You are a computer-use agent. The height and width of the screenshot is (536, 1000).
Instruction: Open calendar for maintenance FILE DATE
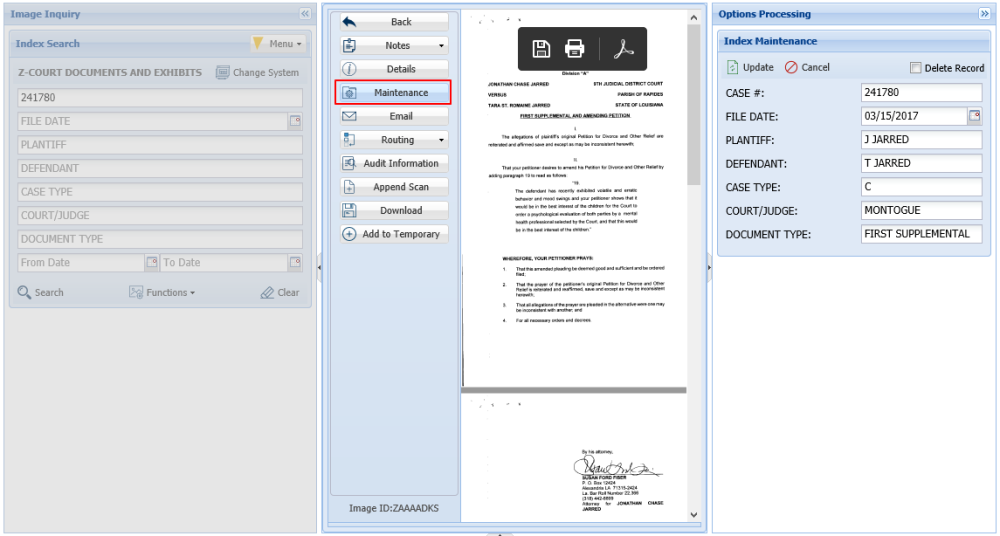pyautogui.click(x=975, y=116)
